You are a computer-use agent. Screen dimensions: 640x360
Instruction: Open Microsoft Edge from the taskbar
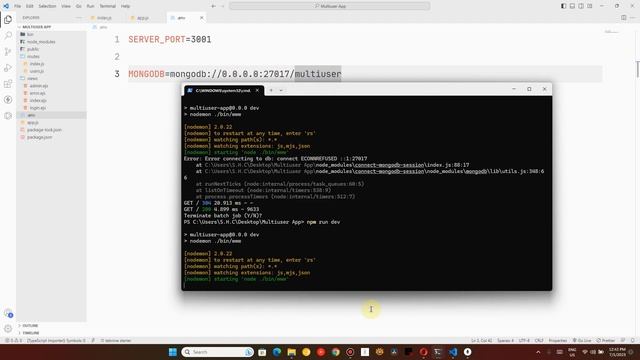[277, 352]
